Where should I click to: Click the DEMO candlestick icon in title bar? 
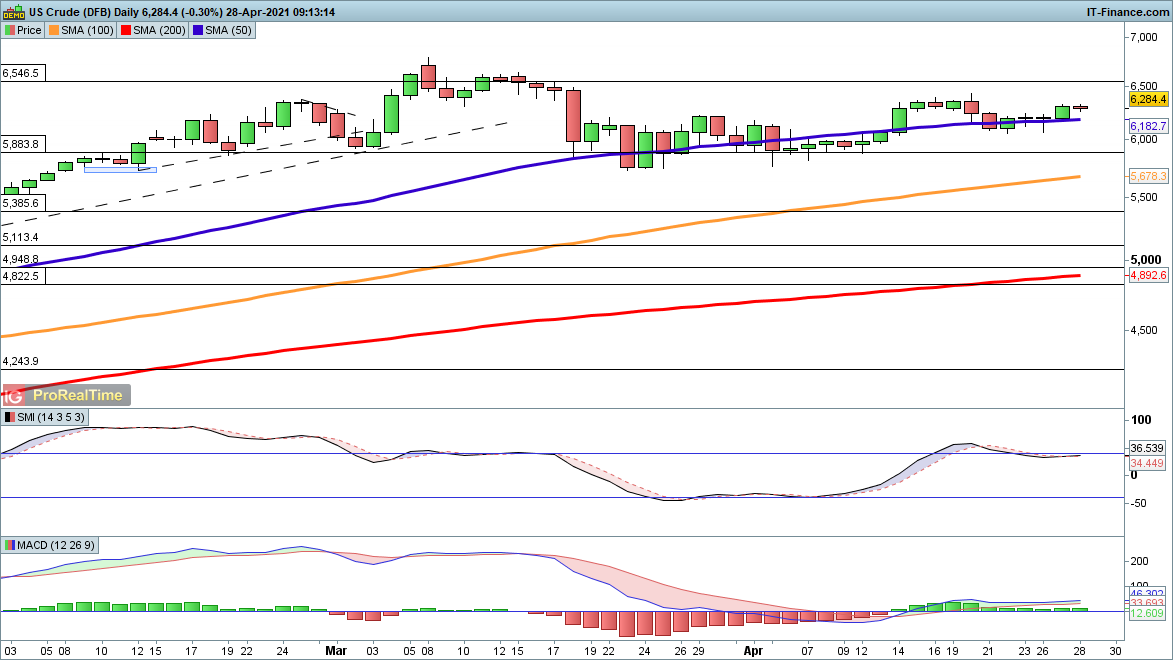(x=13, y=11)
